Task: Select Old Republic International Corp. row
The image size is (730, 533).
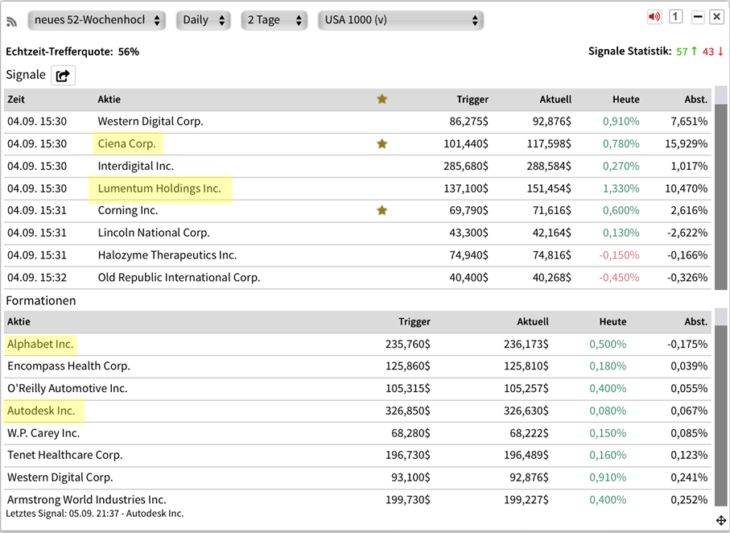Action: [358, 277]
